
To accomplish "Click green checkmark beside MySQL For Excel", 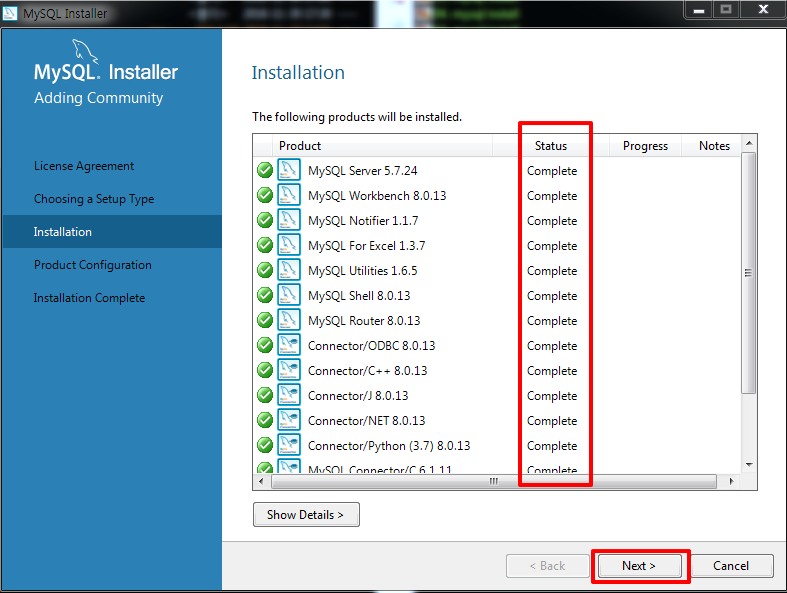I will (x=265, y=246).
